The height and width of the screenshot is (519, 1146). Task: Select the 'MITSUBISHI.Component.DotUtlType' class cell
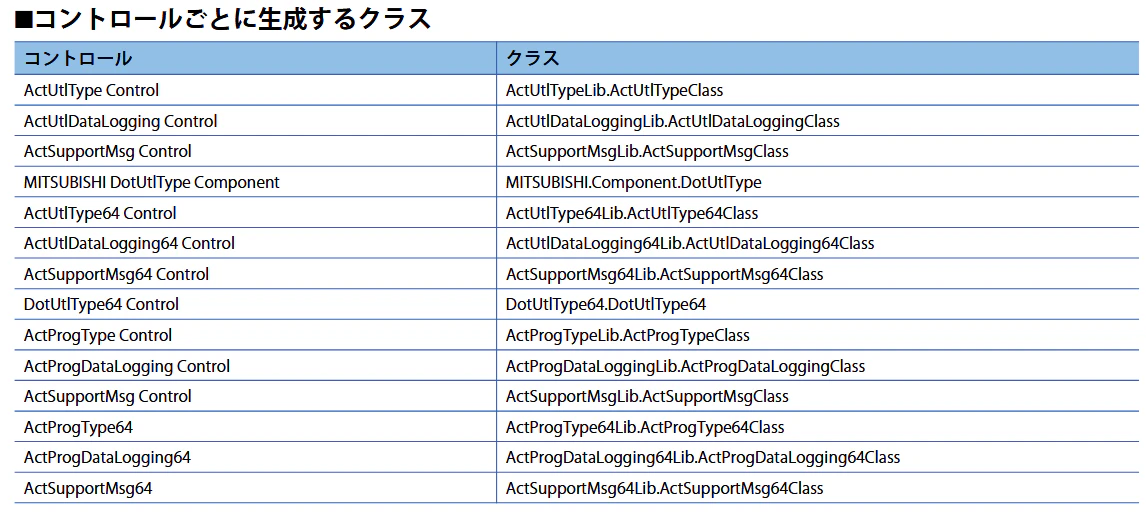[818, 183]
